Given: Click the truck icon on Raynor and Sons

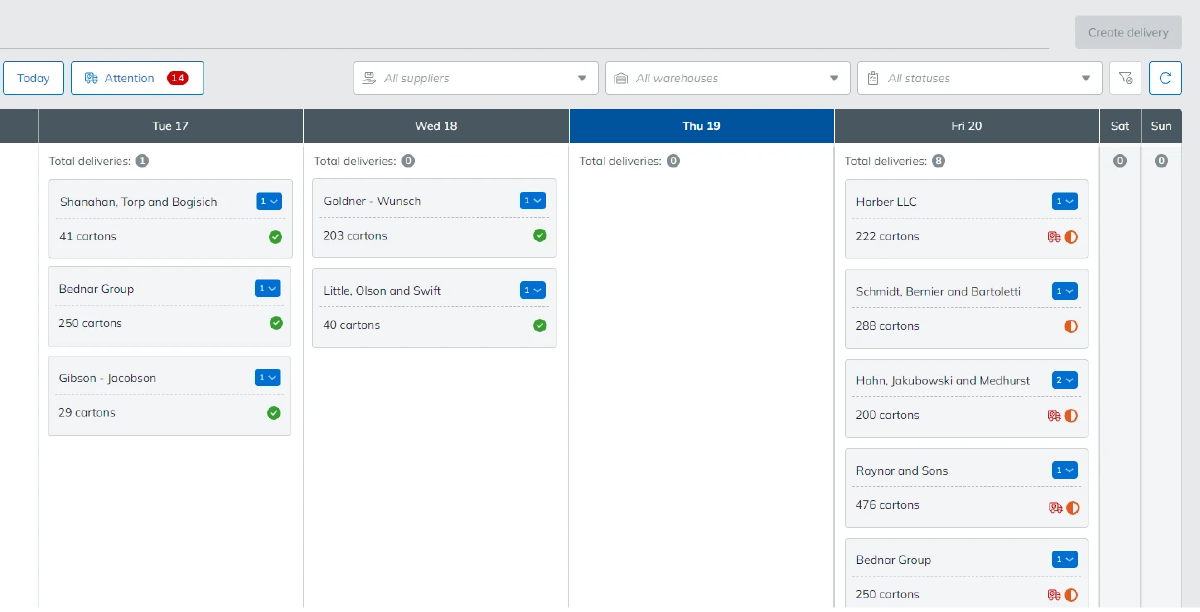Looking at the screenshot, I should (x=1054, y=507).
